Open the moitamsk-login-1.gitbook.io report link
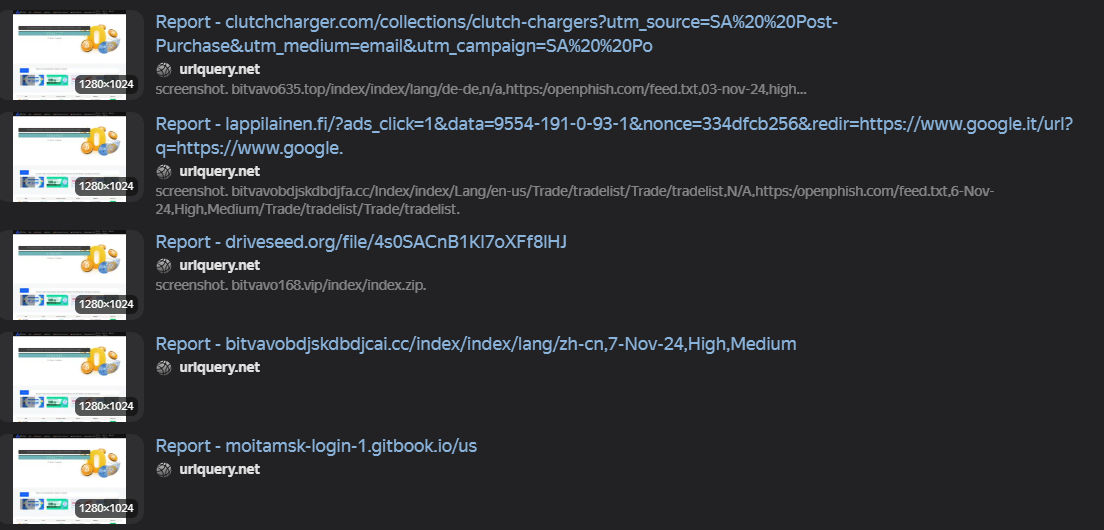 click(316, 446)
